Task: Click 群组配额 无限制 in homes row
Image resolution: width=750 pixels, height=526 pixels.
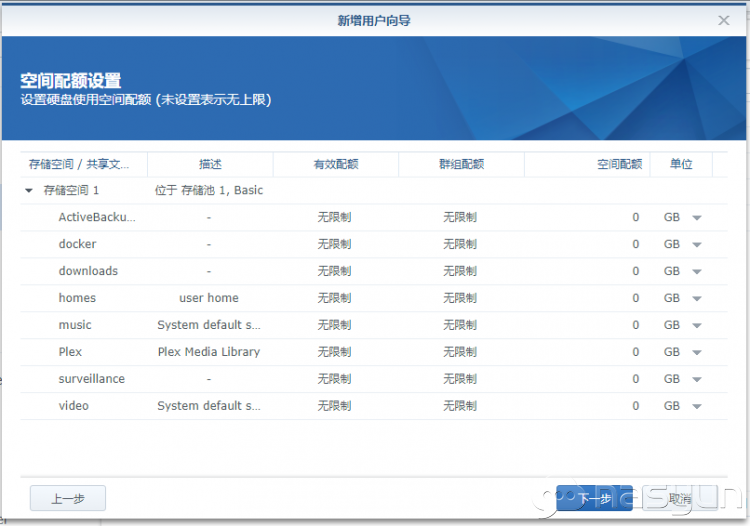Action: 460,298
